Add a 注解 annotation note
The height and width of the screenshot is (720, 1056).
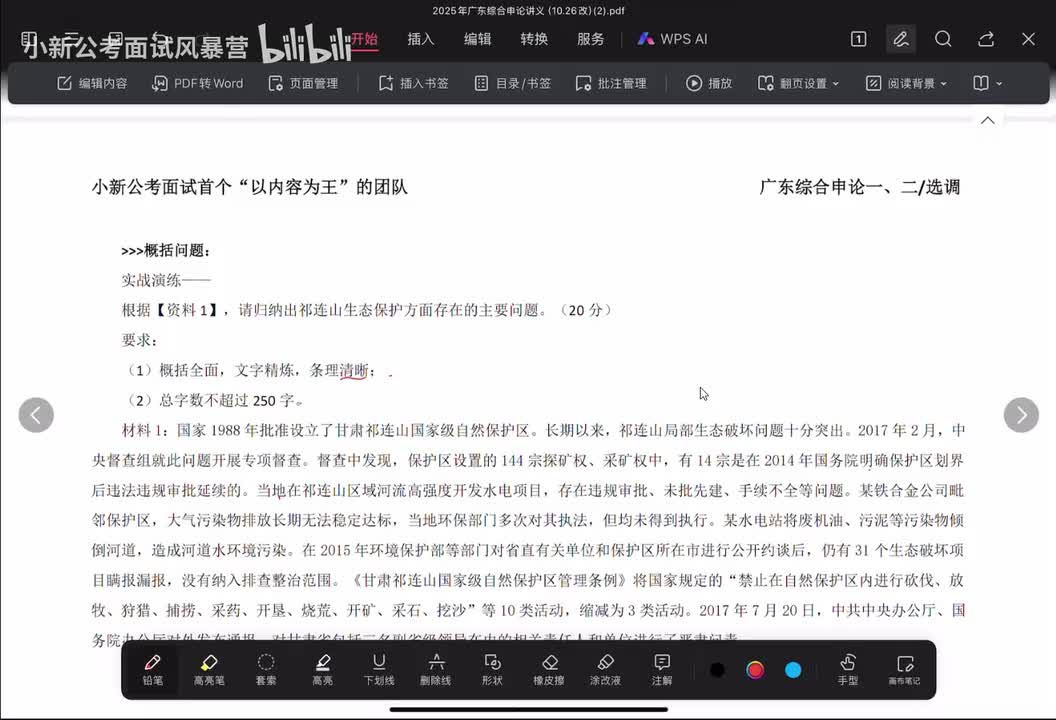point(662,669)
